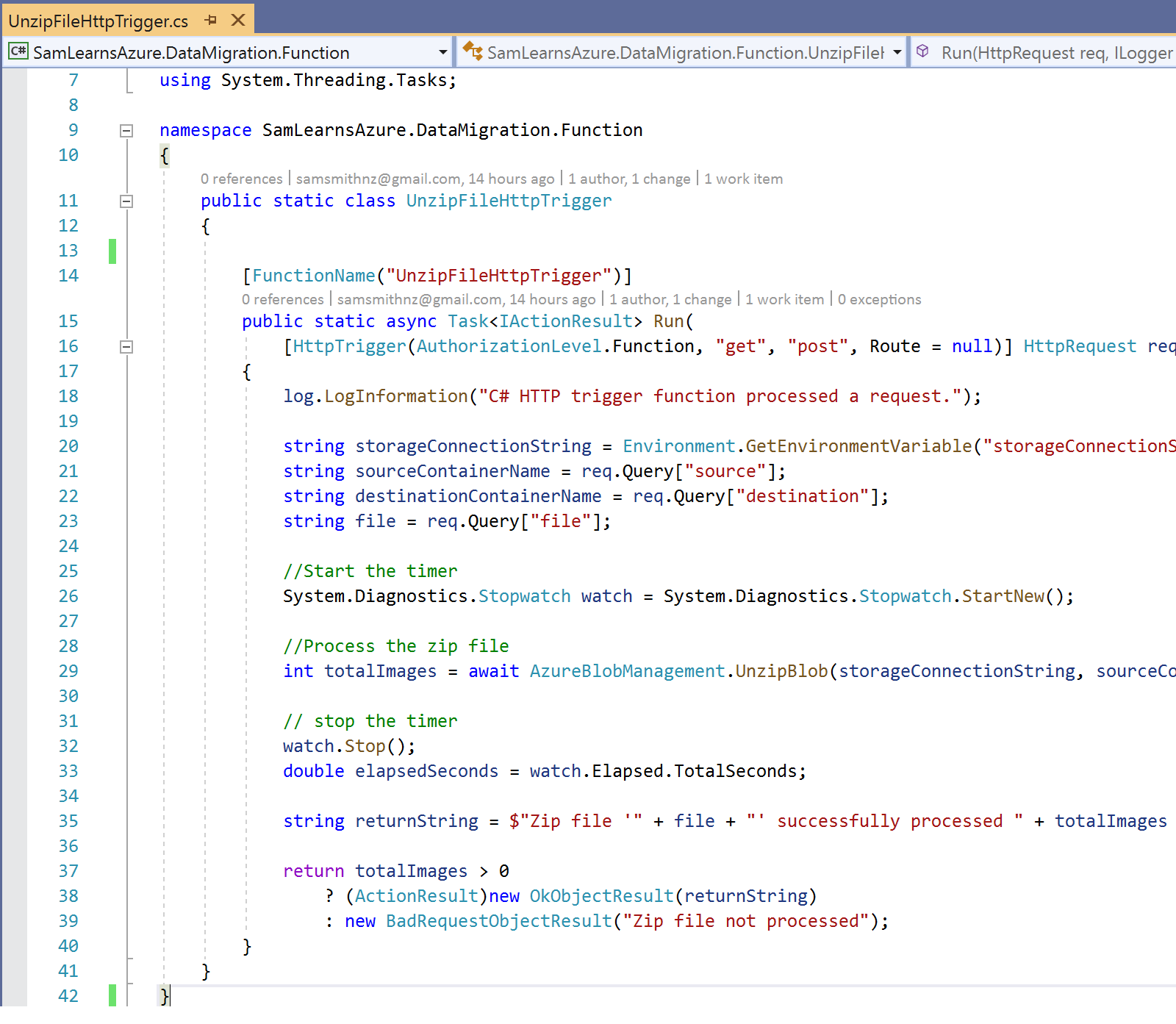Collapse the UnzipFileHttpTrigger class on line 11
The height and width of the screenshot is (1024, 1176).
pyautogui.click(x=126, y=201)
